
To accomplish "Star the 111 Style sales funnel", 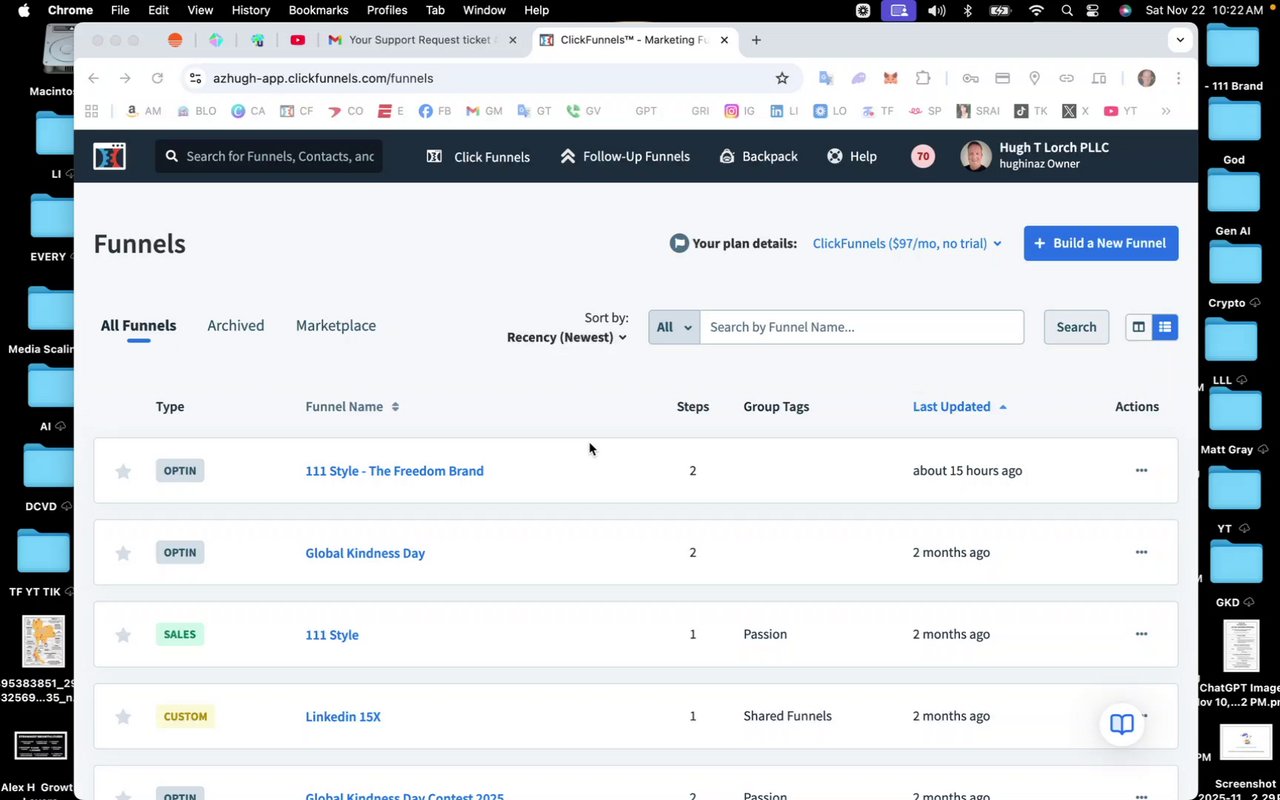I will tap(123, 635).
